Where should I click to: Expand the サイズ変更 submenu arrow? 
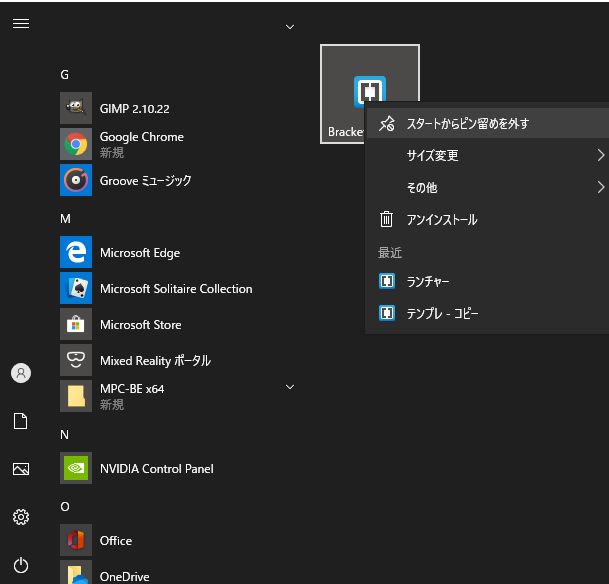tap(601, 155)
